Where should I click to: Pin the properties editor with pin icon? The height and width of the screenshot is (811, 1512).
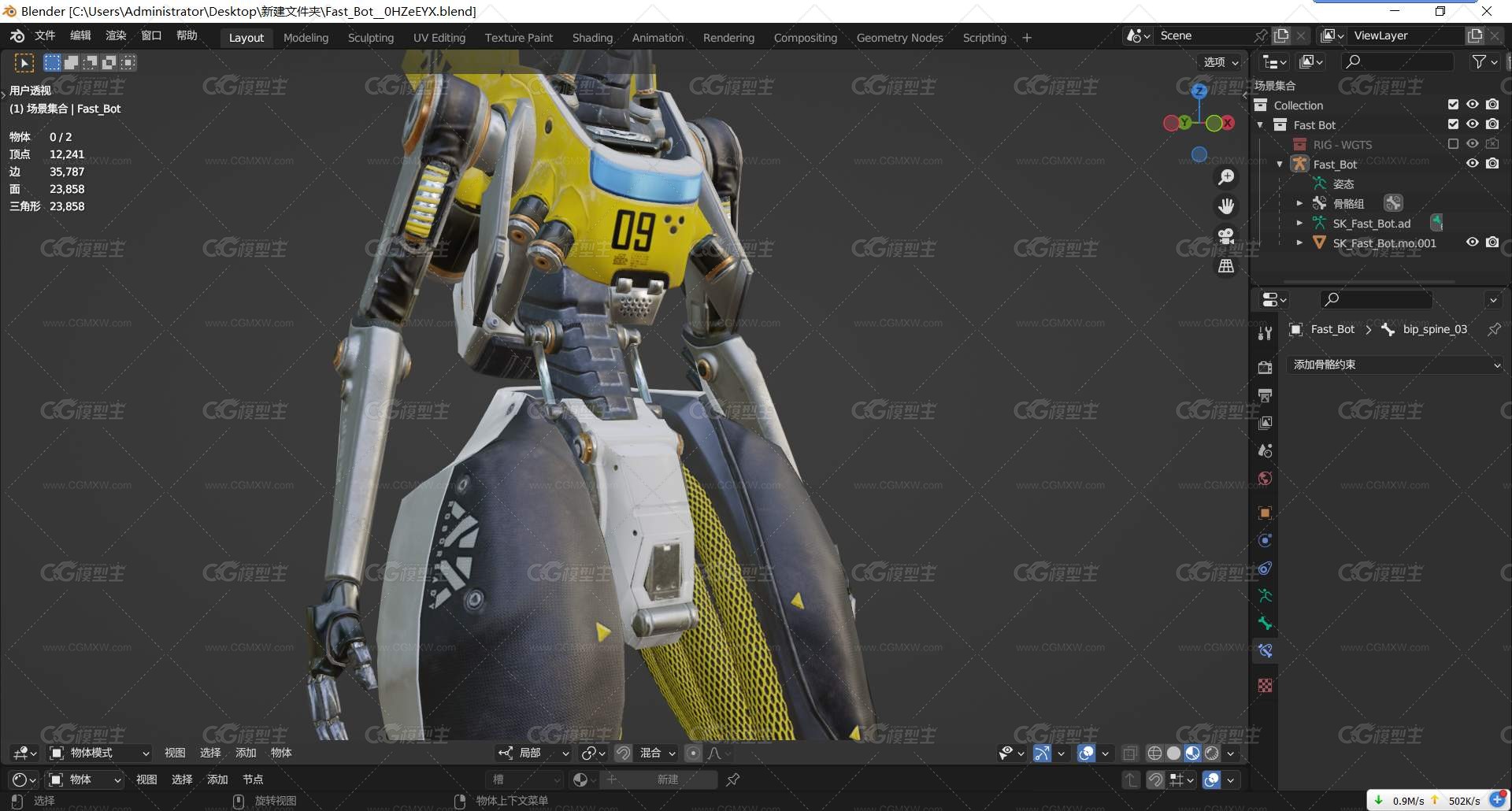[1494, 329]
